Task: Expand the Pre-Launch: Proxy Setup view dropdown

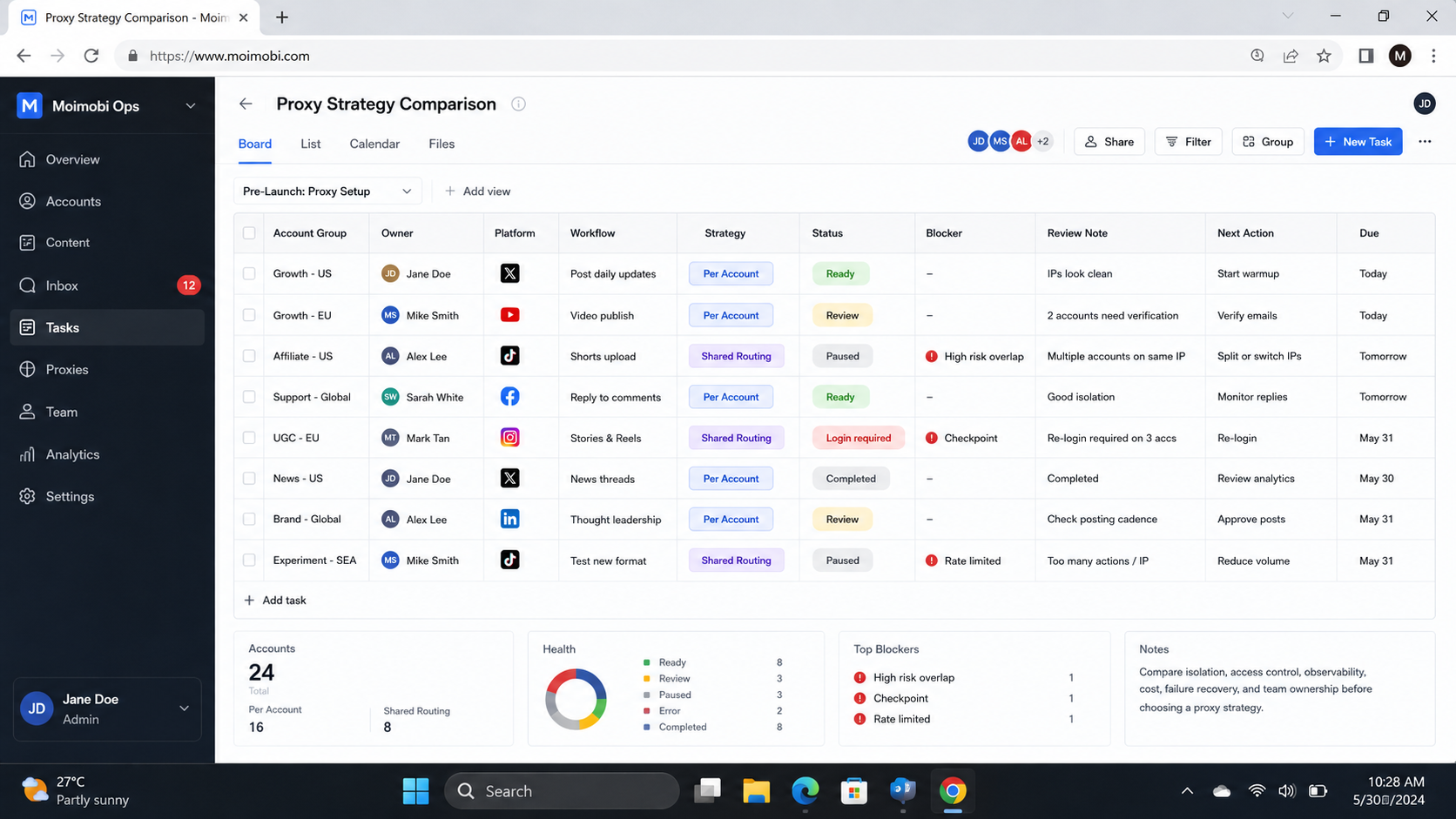Action: (x=327, y=191)
